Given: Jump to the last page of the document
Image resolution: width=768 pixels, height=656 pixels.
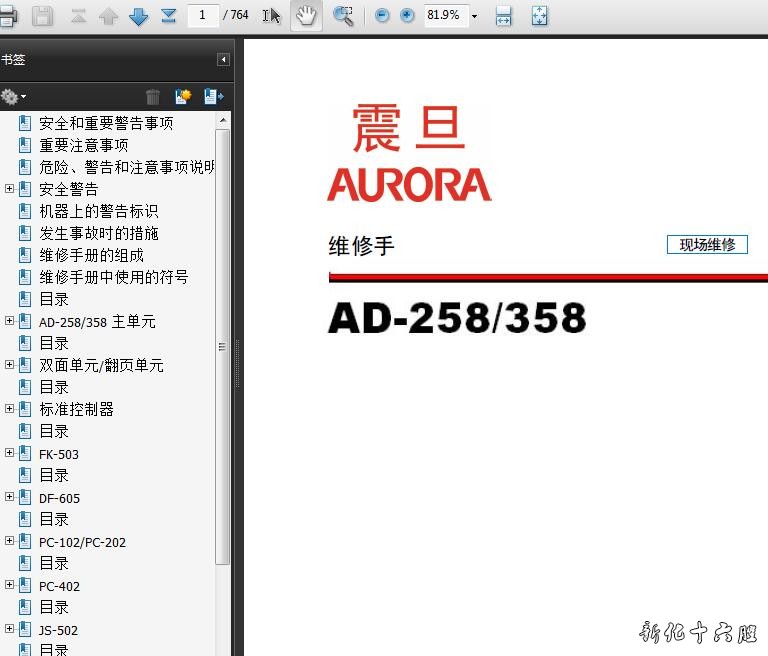Looking at the screenshot, I should point(168,16).
